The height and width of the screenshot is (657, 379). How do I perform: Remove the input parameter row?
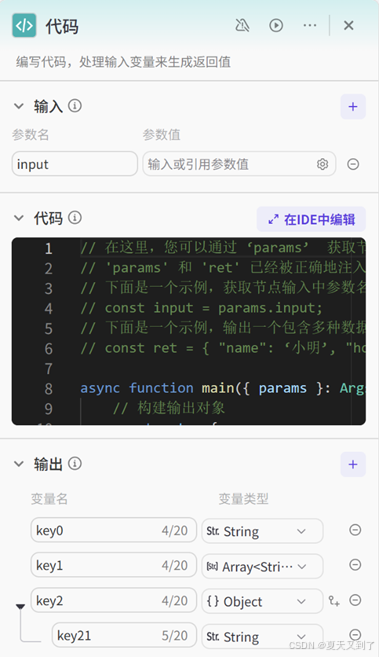[x=353, y=164]
